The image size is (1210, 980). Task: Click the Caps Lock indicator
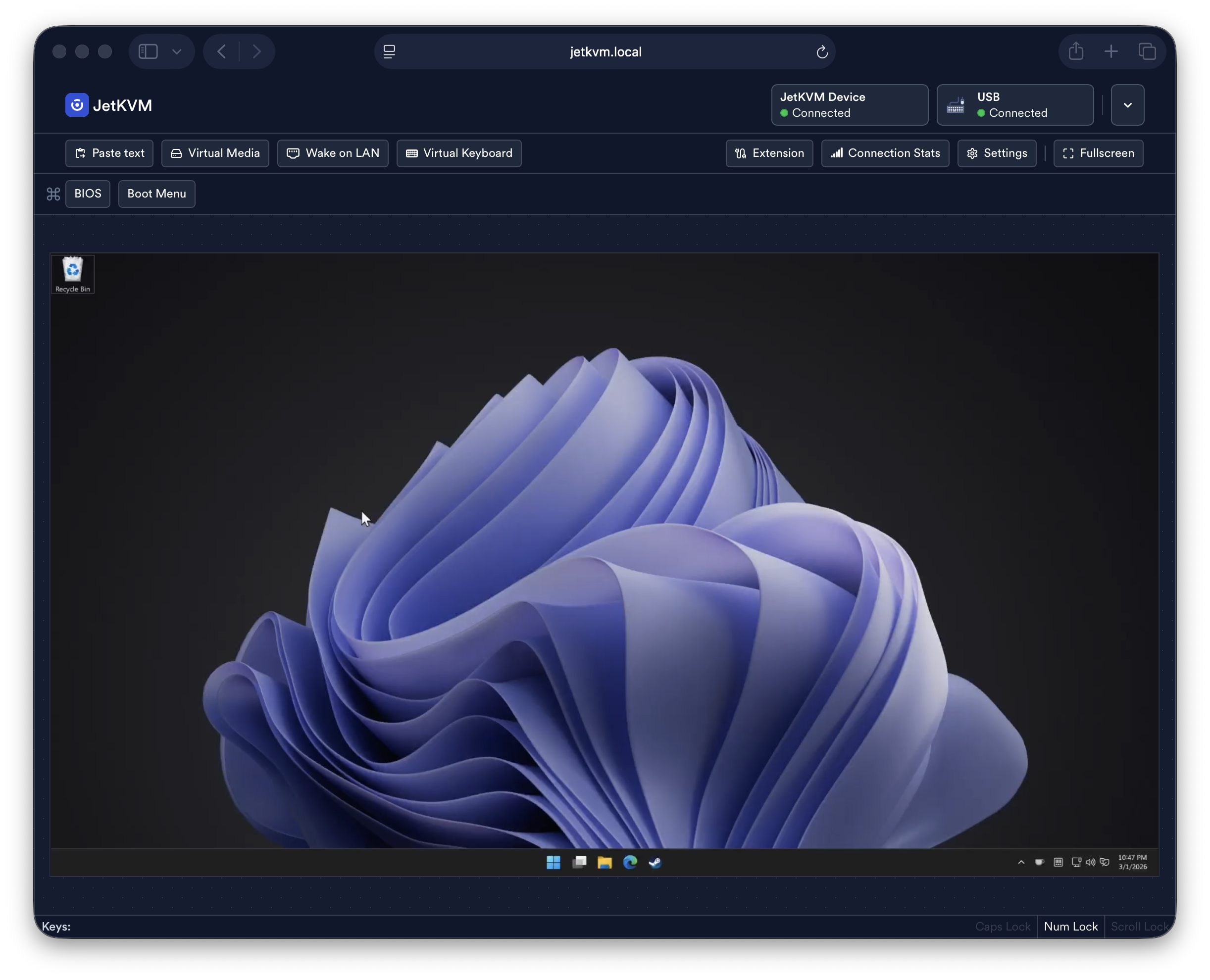pyautogui.click(x=1003, y=927)
